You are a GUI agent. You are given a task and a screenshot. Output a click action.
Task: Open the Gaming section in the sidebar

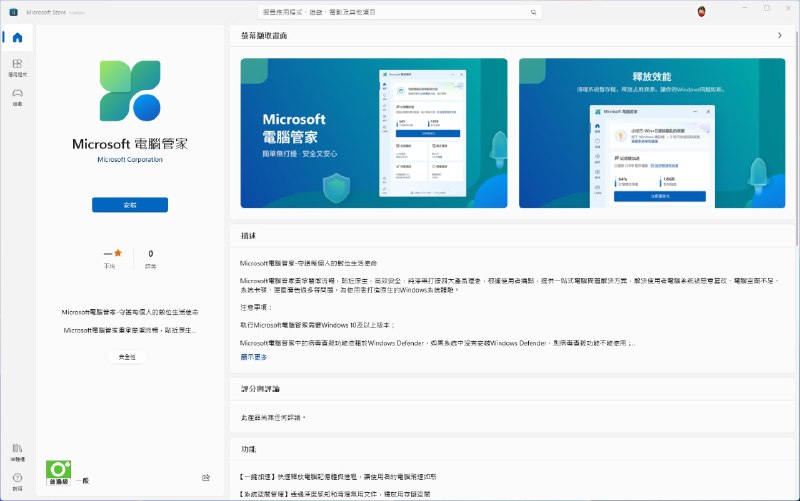(x=17, y=96)
